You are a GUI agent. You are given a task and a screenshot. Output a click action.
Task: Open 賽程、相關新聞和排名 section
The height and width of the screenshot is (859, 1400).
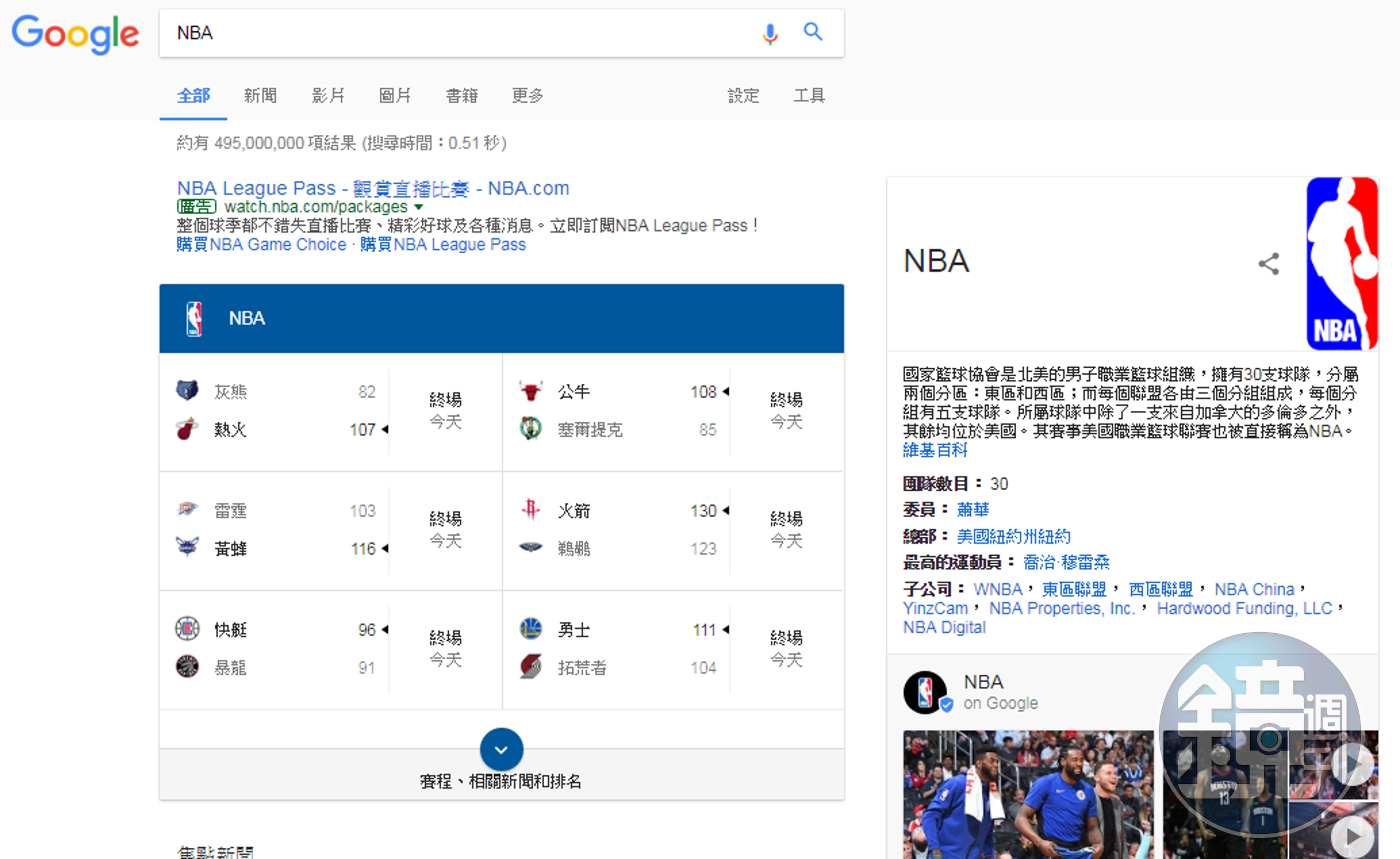click(501, 781)
